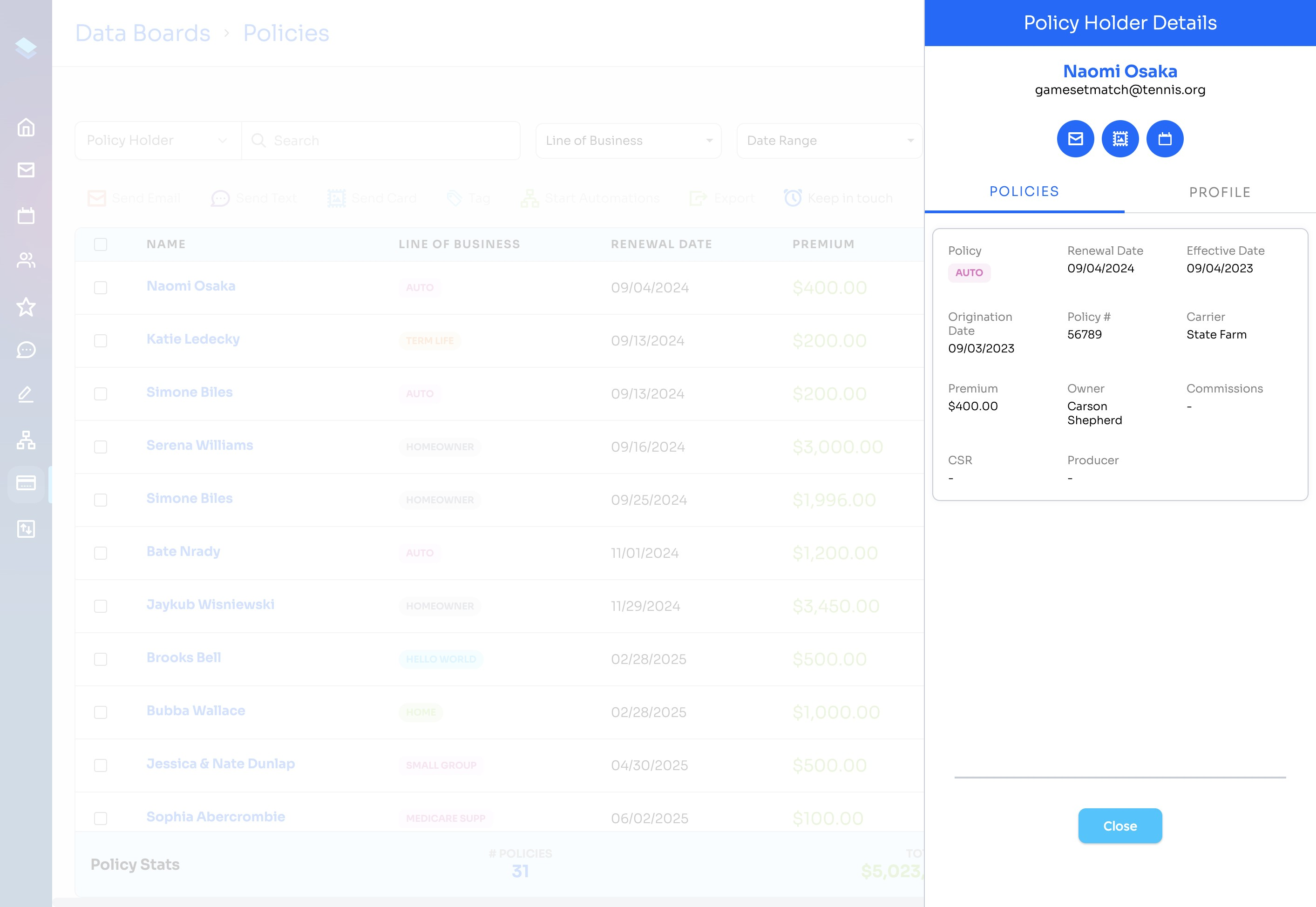
Task: Check the Katie Ledecky row checkbox
Action: [x=101, y=341]
